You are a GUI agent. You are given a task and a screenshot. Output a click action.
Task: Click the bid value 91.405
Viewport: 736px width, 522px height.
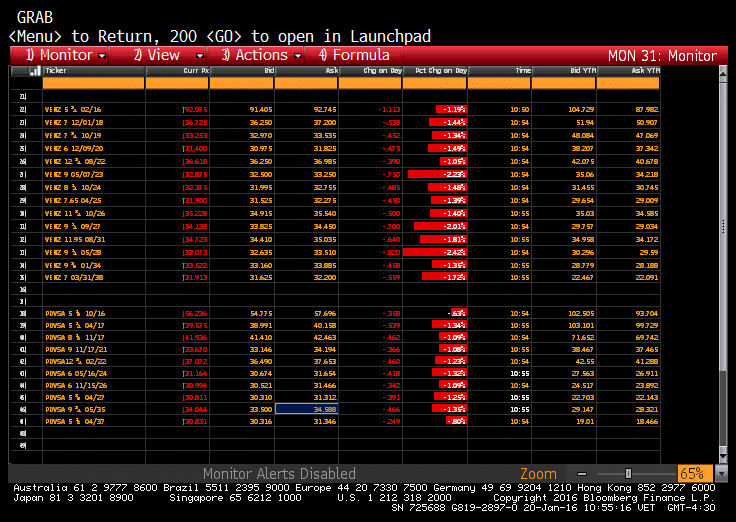click(x=261, y=109)
